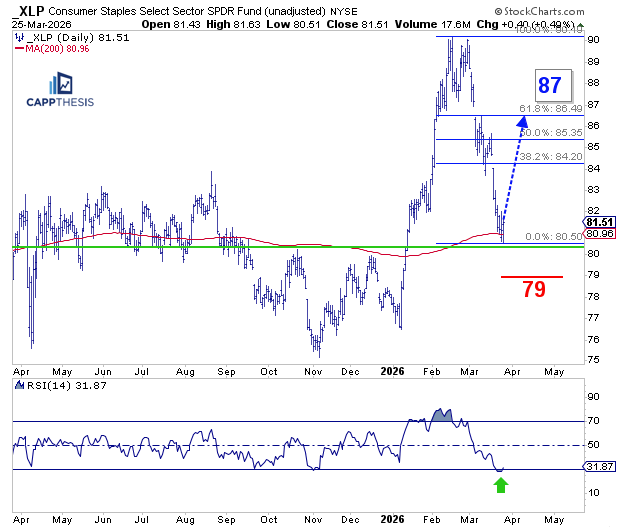Click the 25-Mar-2026 date label

[41, 24]
